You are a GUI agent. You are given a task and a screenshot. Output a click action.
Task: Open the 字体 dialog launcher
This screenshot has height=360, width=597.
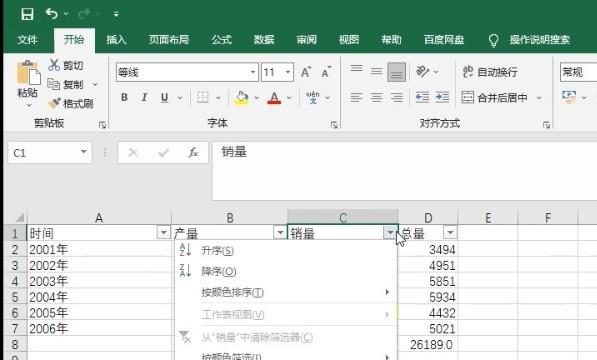334,124
